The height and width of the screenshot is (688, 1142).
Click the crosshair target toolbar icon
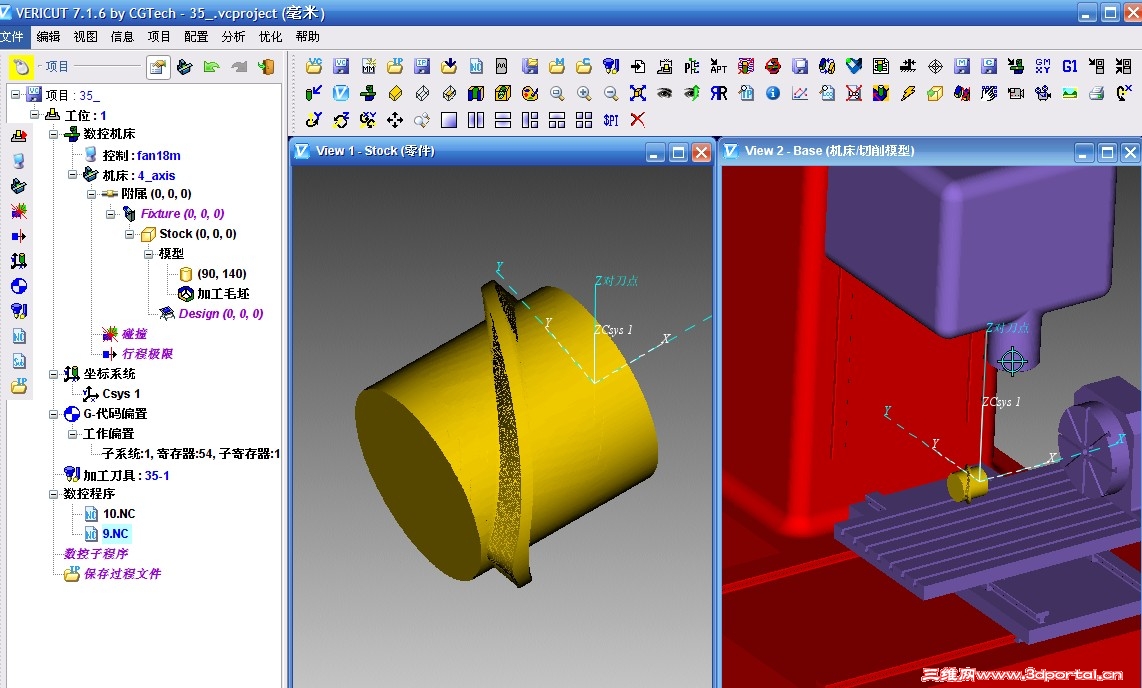935,66
